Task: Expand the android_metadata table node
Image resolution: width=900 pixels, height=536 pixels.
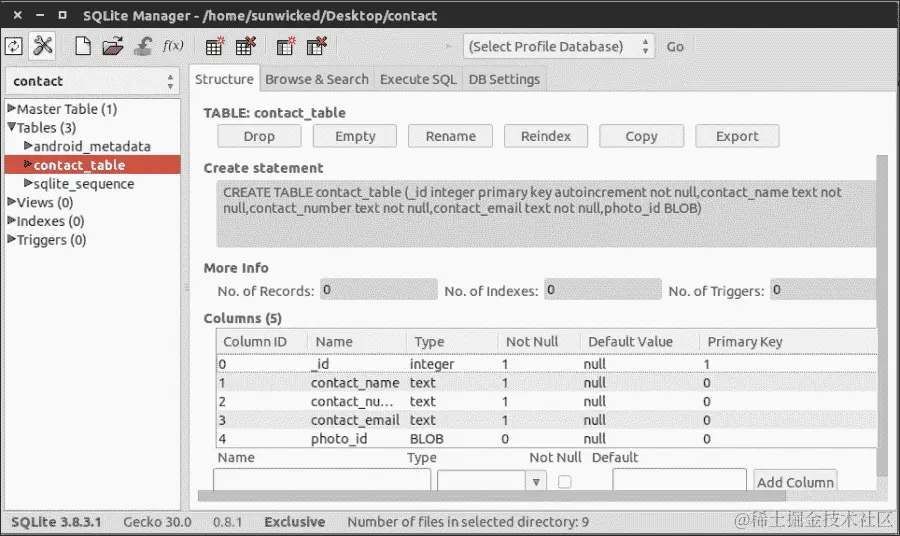Action: [x=28, y=146]
